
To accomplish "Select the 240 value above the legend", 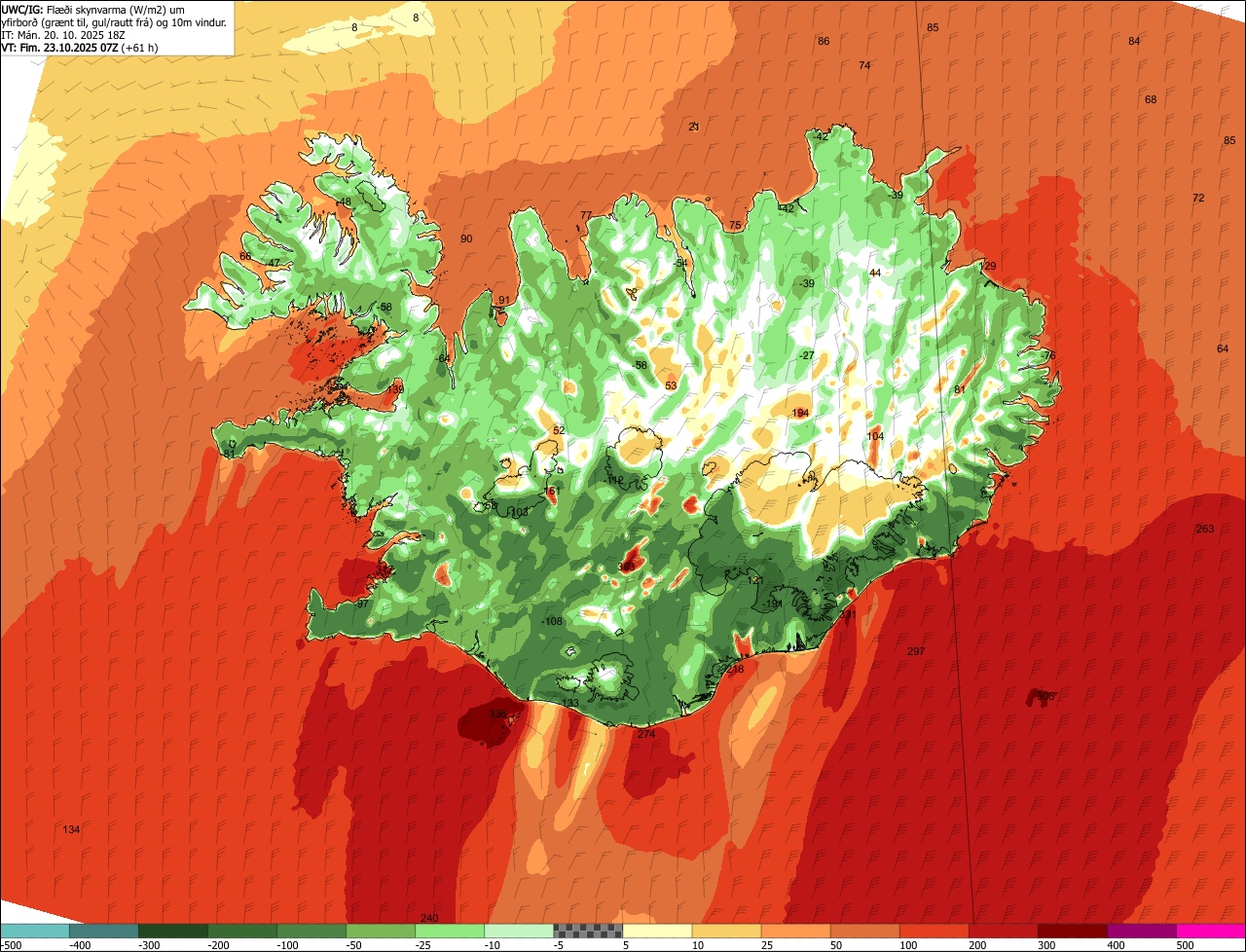I will click(x=429, y=918).
